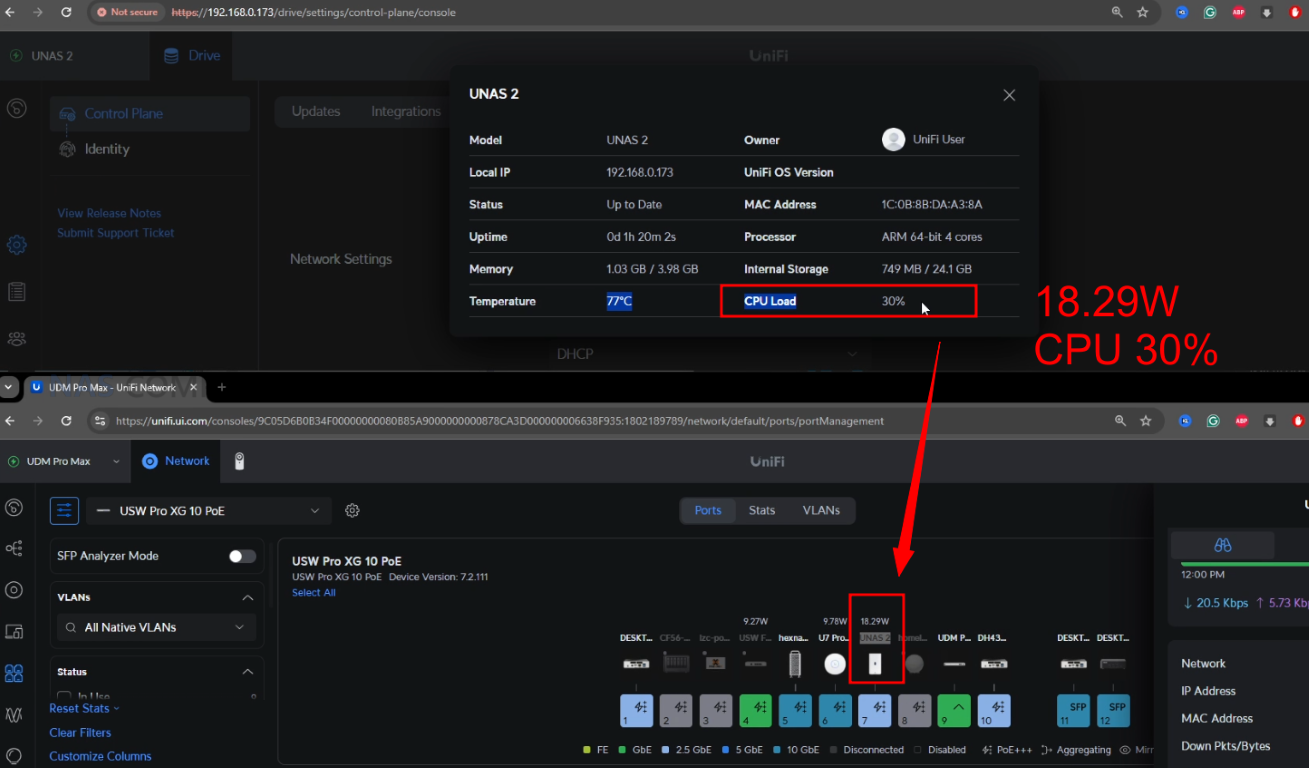Screen dimensions: 1309x768
Task: Click the Clear Filters link
Action: 80,733
